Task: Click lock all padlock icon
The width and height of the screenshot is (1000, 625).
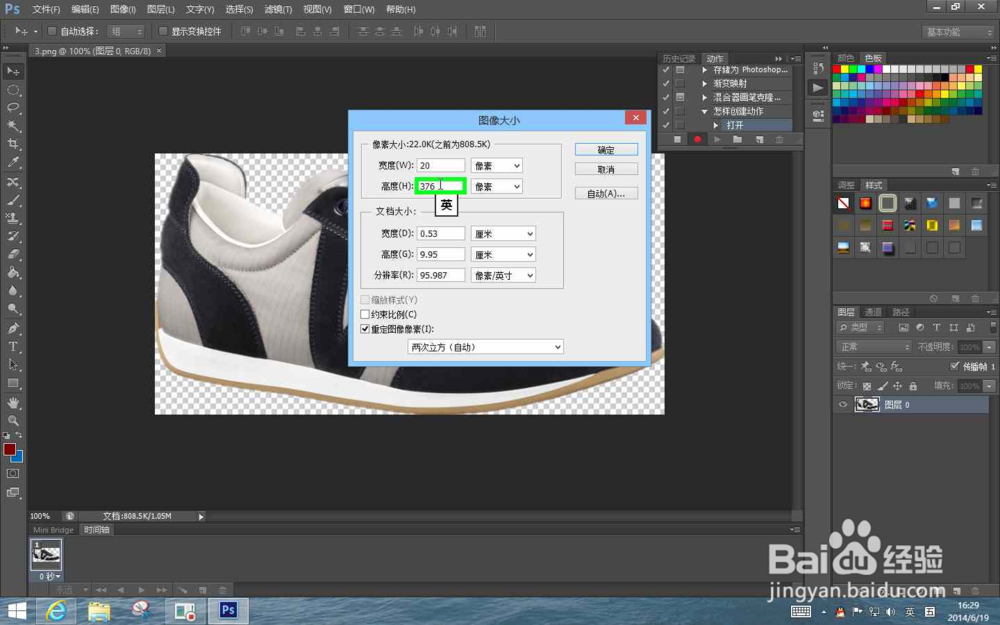Action: (x=913, y=386)
